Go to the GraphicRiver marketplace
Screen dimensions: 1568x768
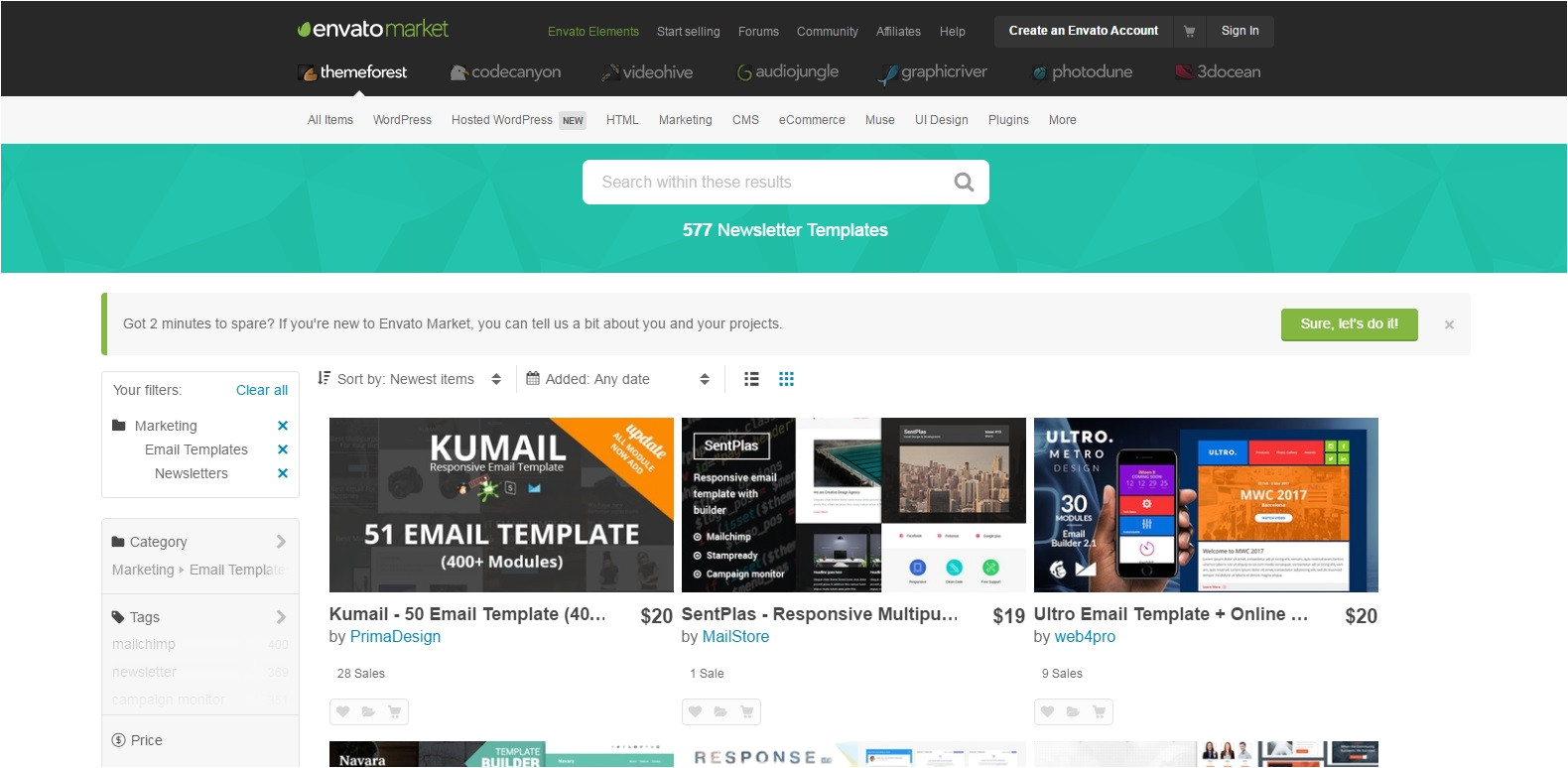933,72
